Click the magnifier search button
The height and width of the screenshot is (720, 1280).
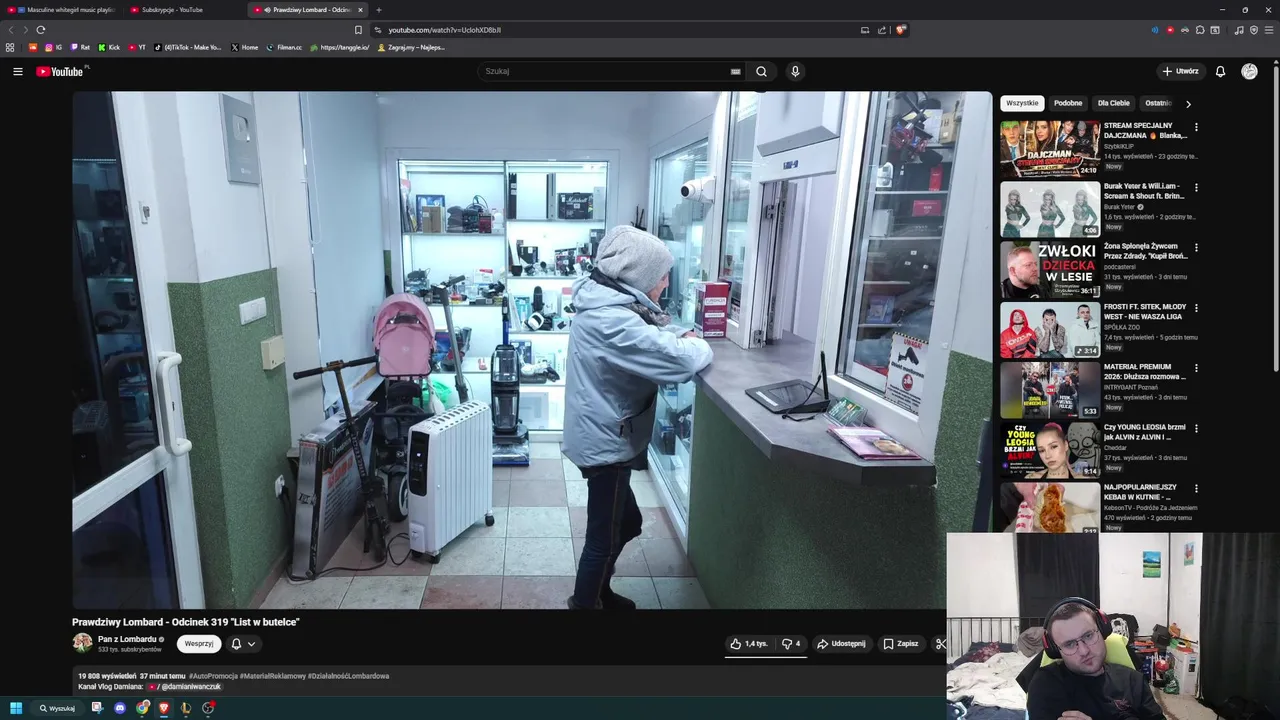point(761,71)
